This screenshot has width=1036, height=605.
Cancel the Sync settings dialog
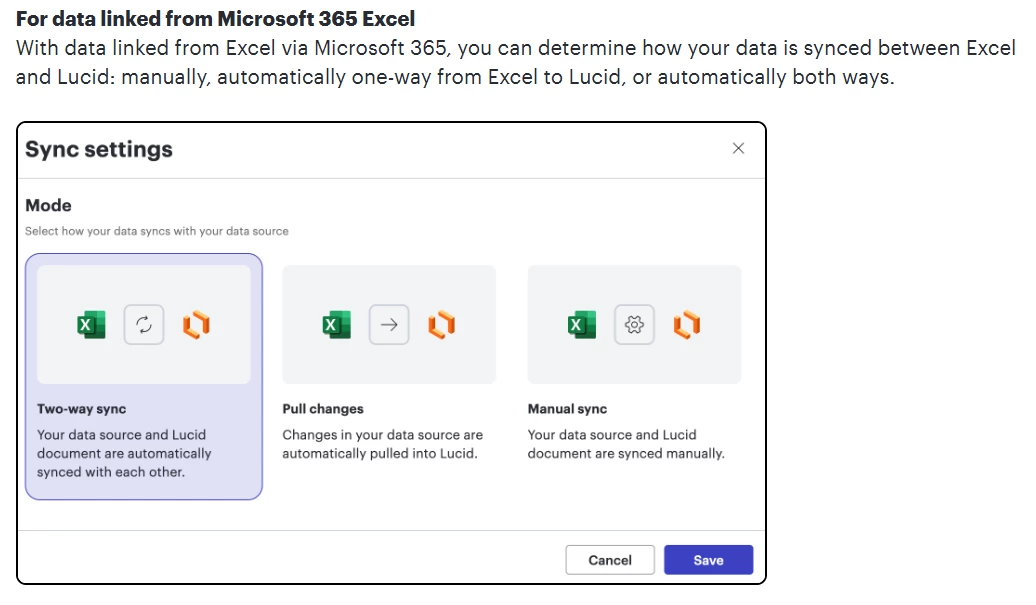click(x=610, y=560)
